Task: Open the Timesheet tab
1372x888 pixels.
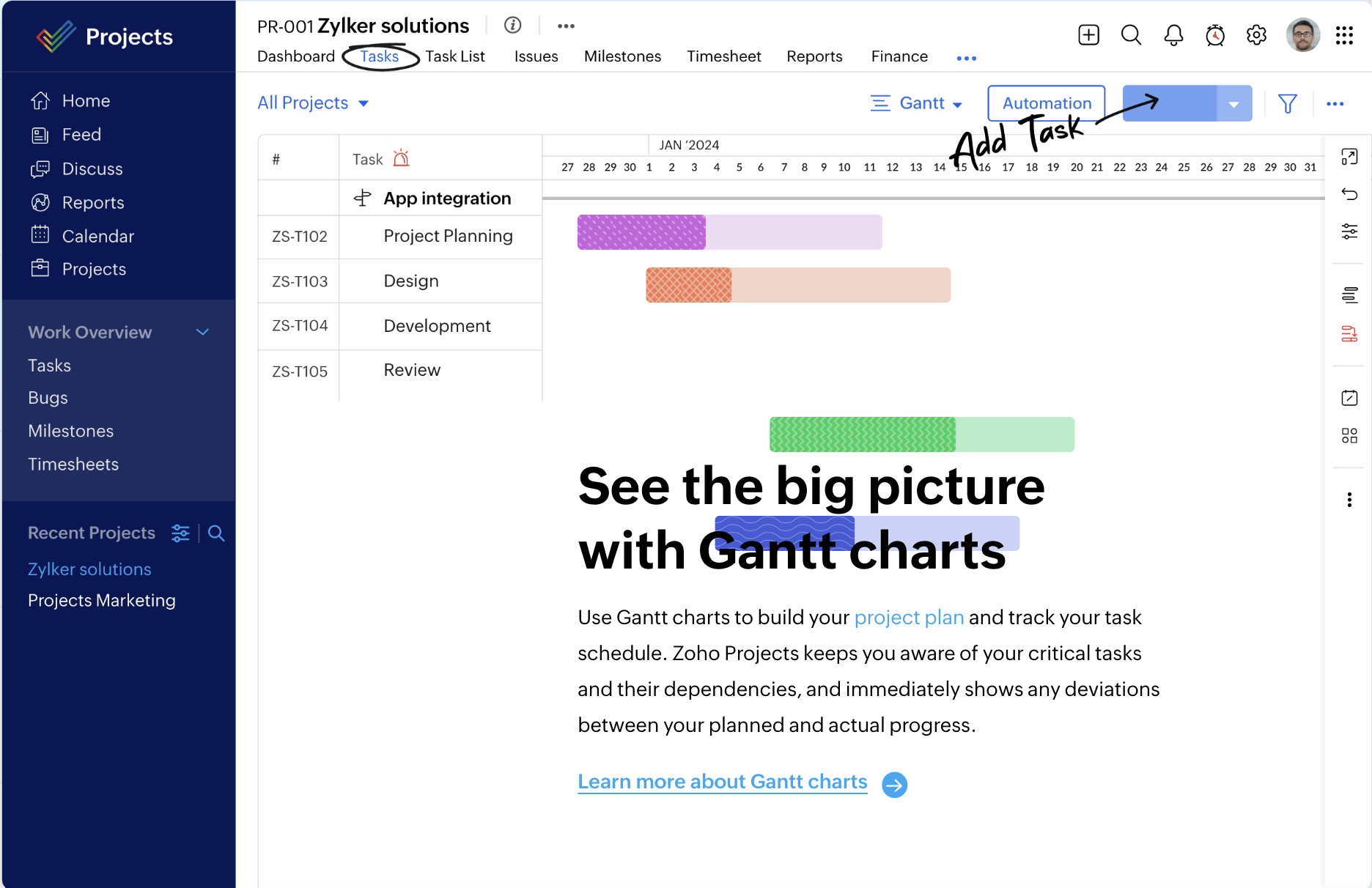Action: pos(724,56)
